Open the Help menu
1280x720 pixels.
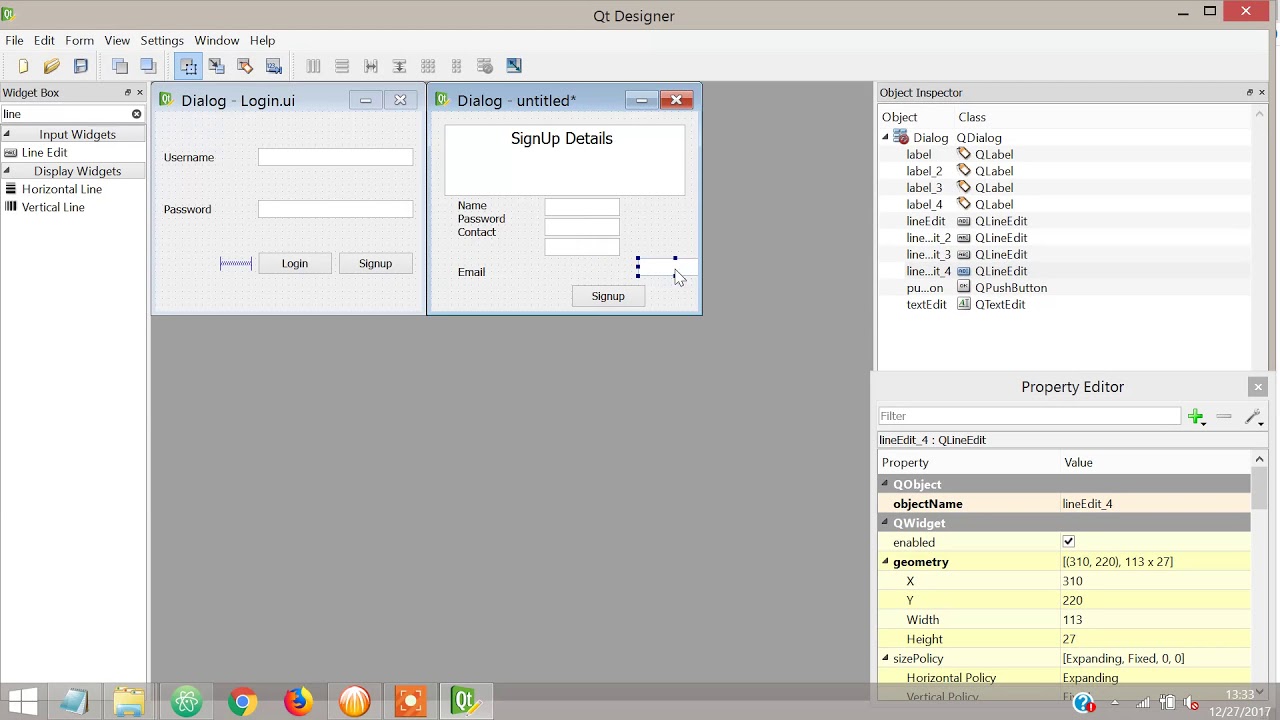pyautogui.click(x=262, y=40)
